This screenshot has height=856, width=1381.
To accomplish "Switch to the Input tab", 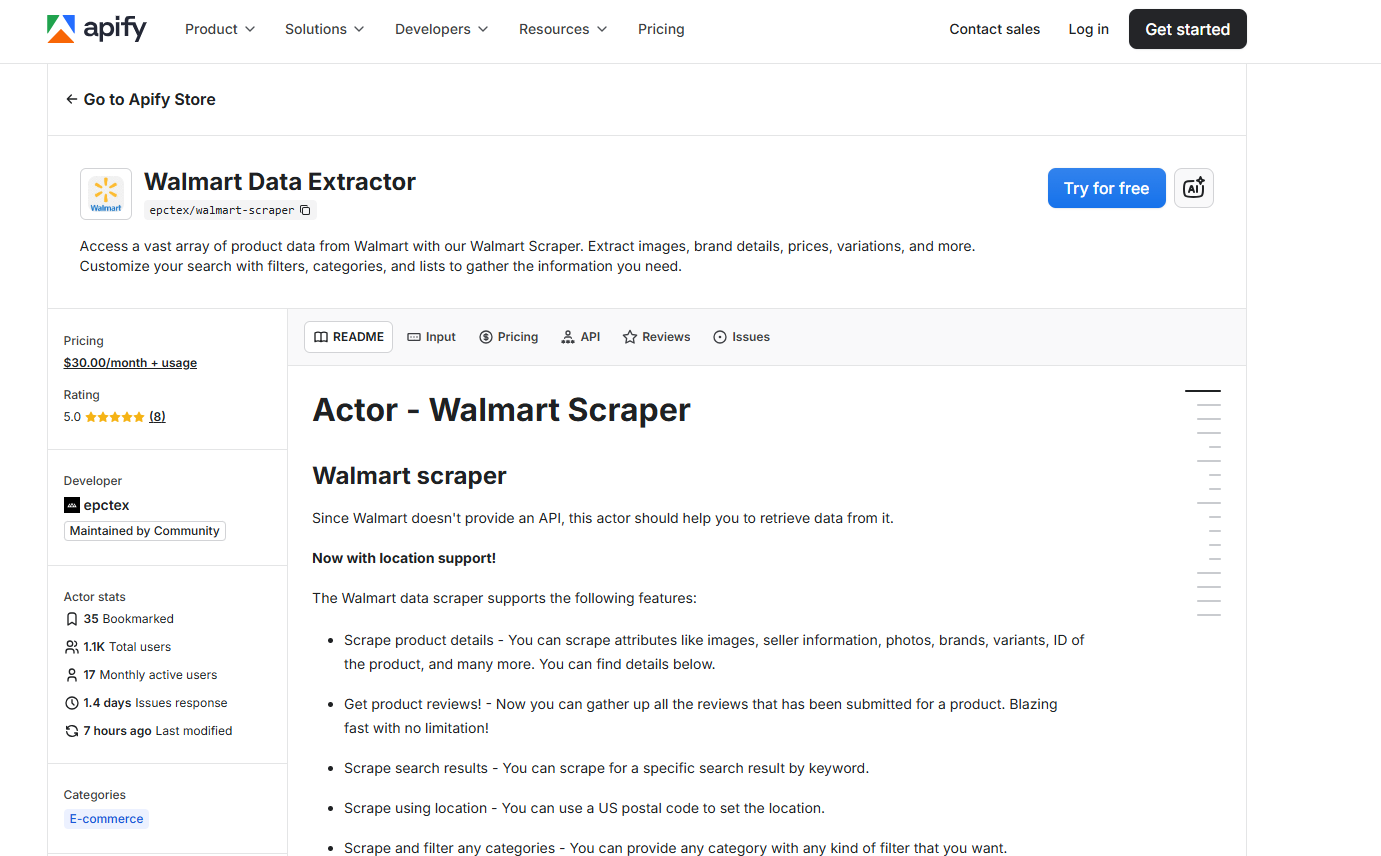I will coord(431,336).
